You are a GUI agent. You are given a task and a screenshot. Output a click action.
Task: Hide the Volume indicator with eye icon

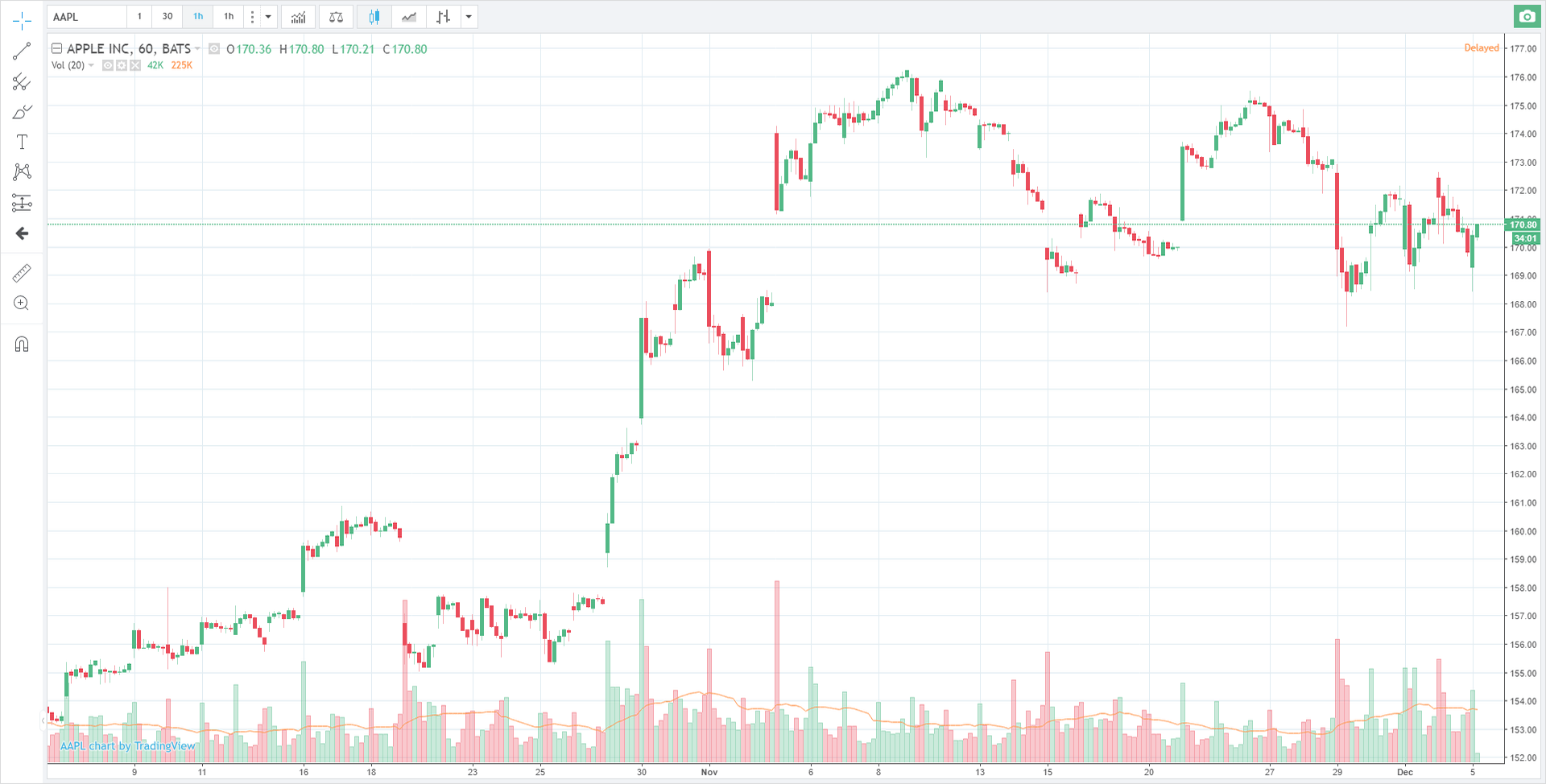click(x=108, y=65)
